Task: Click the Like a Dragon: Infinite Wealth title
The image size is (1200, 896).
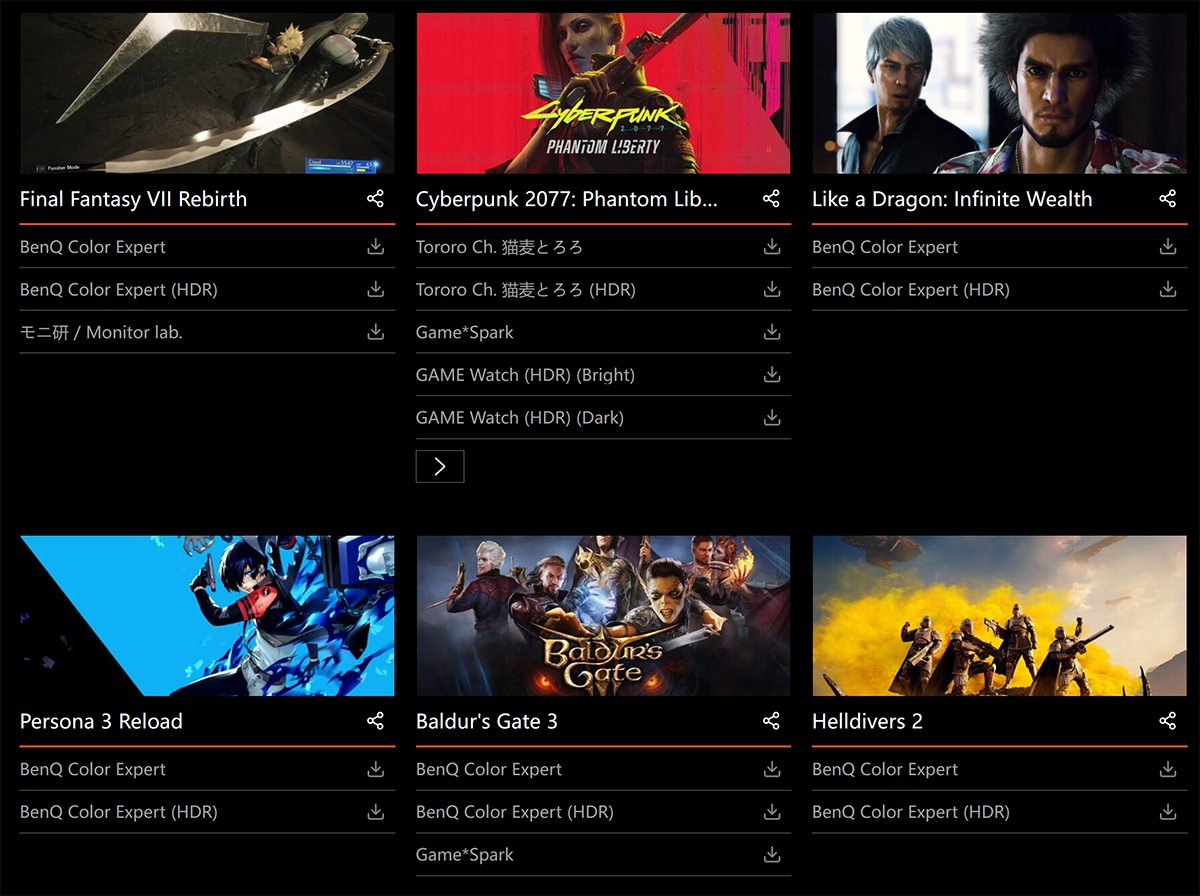Action: (x=952, y=199)
